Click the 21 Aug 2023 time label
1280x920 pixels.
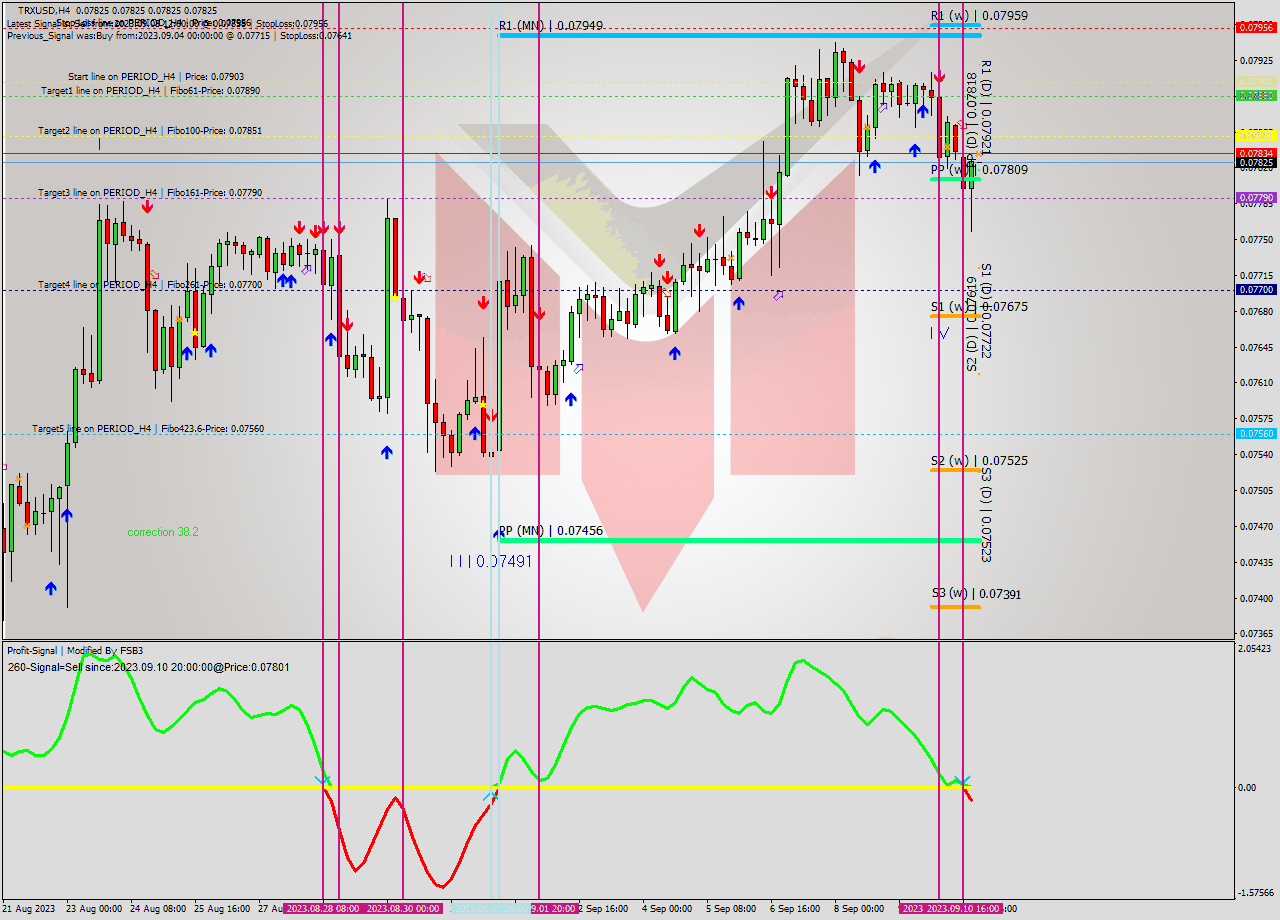tap(29, 909)
